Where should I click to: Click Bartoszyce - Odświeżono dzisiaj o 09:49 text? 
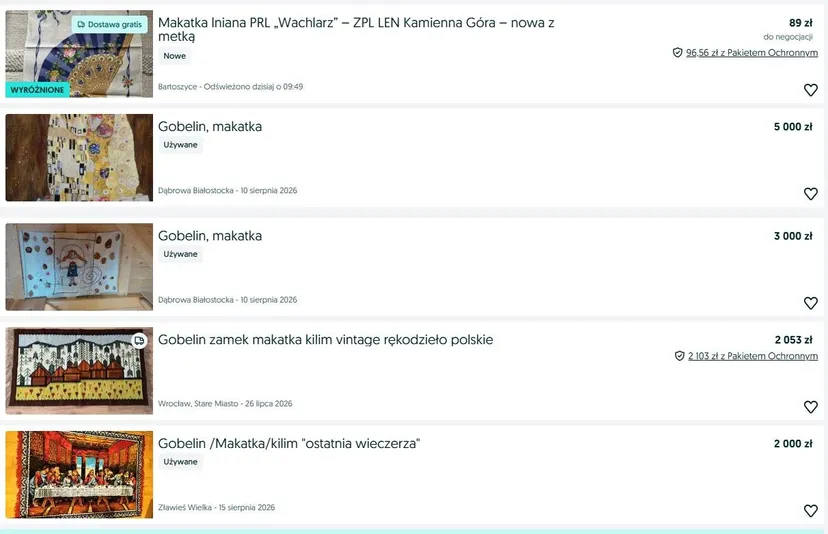[x=230, y=87]
